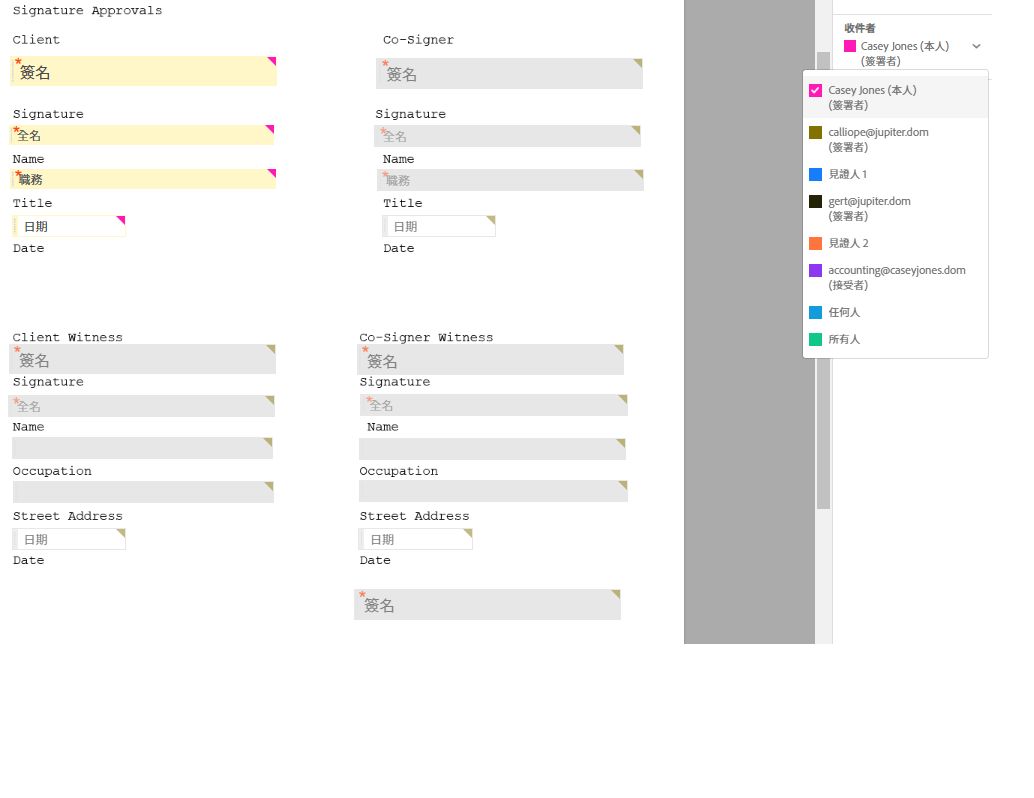This screenshot has width=1034, height=798.
Task: Click pink corner marker on Client 簽名 field
Action: point(272,61)
